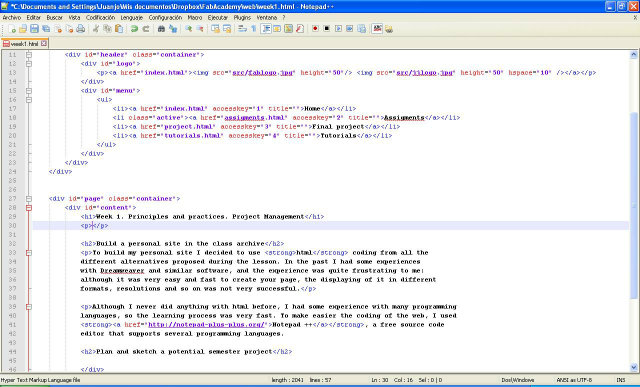The height and width of the screenshot is (387, 640).
Task: Collapse the ul fold at line 16
Action: click(29, 100)
